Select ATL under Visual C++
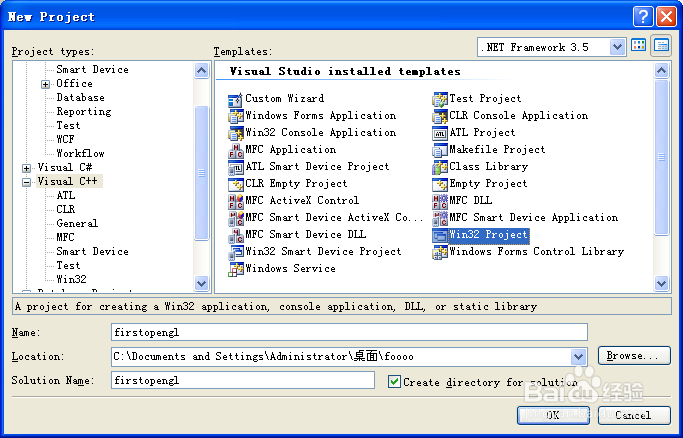Viewport: 683px width, 438px height. [x=66, y=195]
